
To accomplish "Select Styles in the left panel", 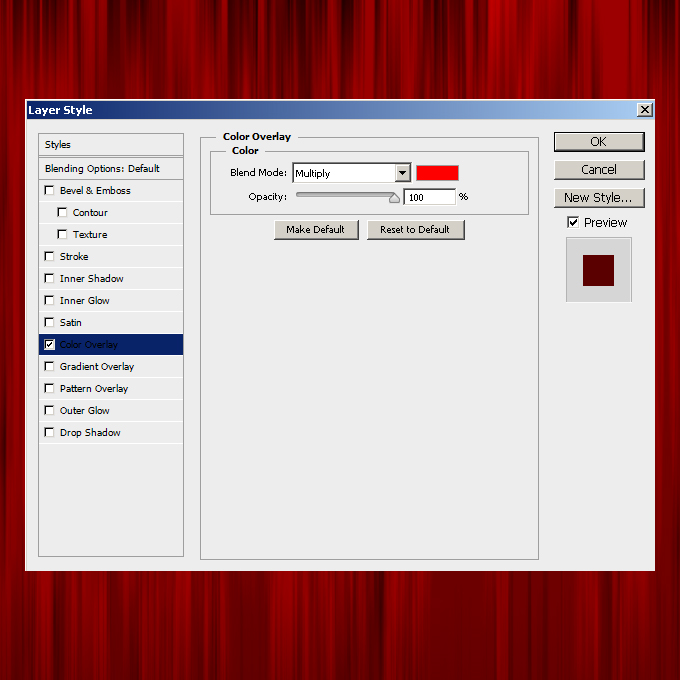I will tap(111, 145).
